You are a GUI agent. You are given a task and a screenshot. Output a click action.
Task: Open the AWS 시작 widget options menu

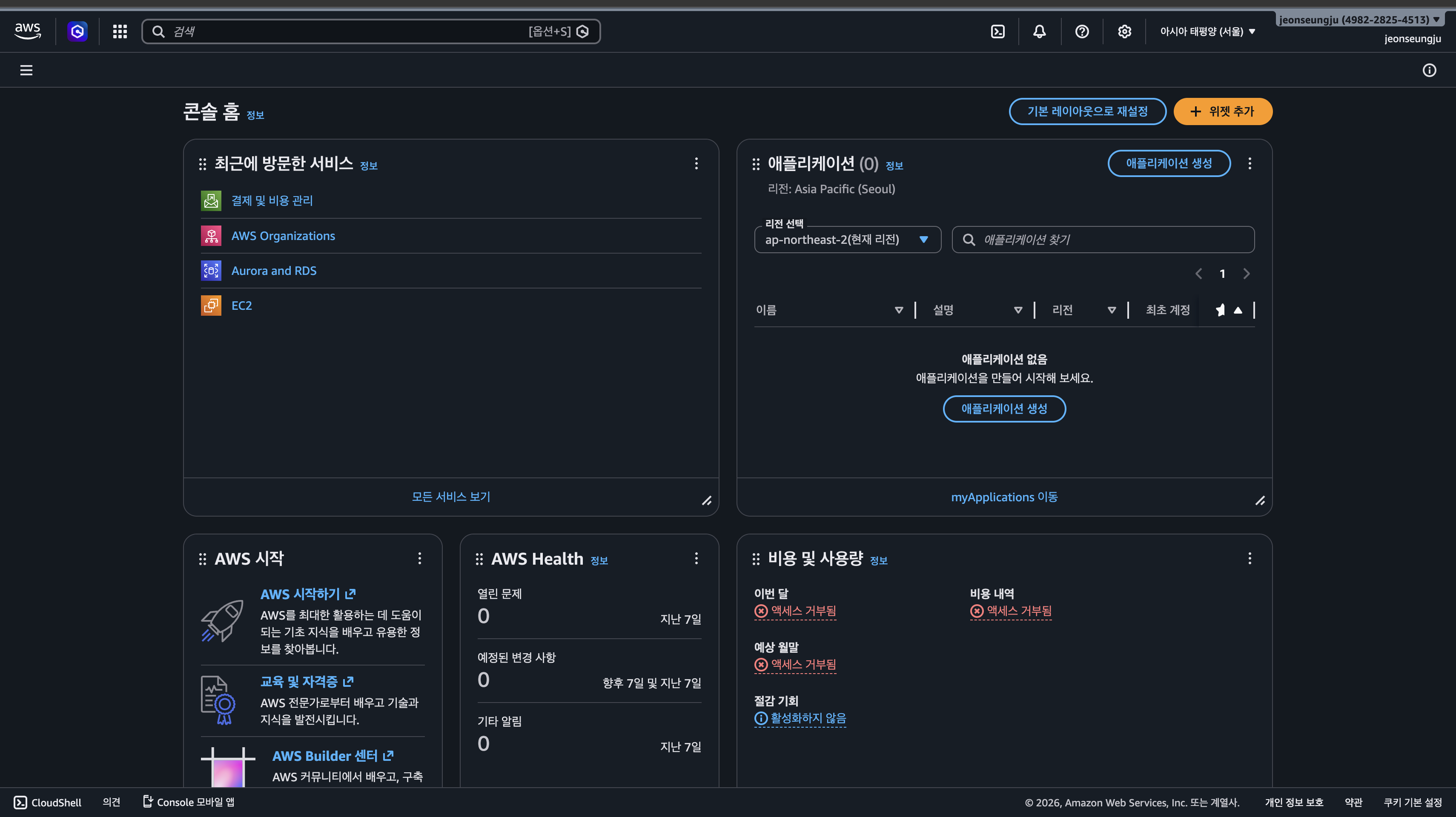click(419, 558)
